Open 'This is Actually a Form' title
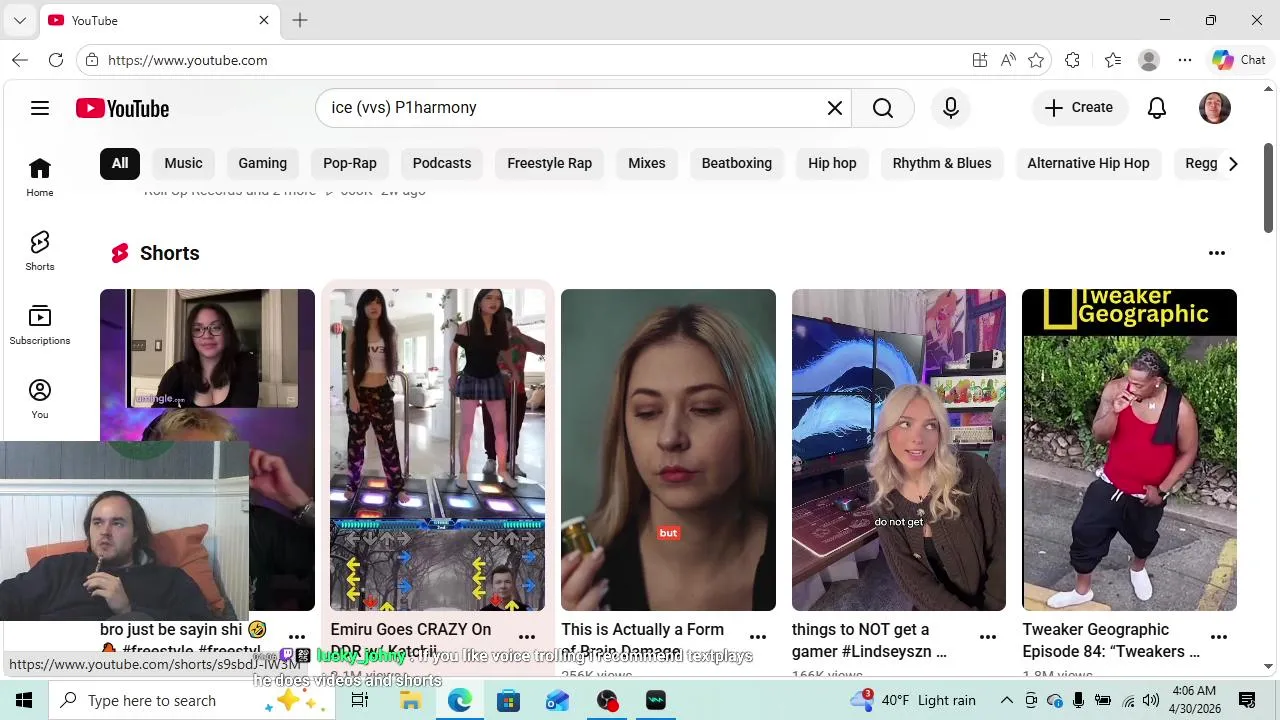 click(642, 640)
